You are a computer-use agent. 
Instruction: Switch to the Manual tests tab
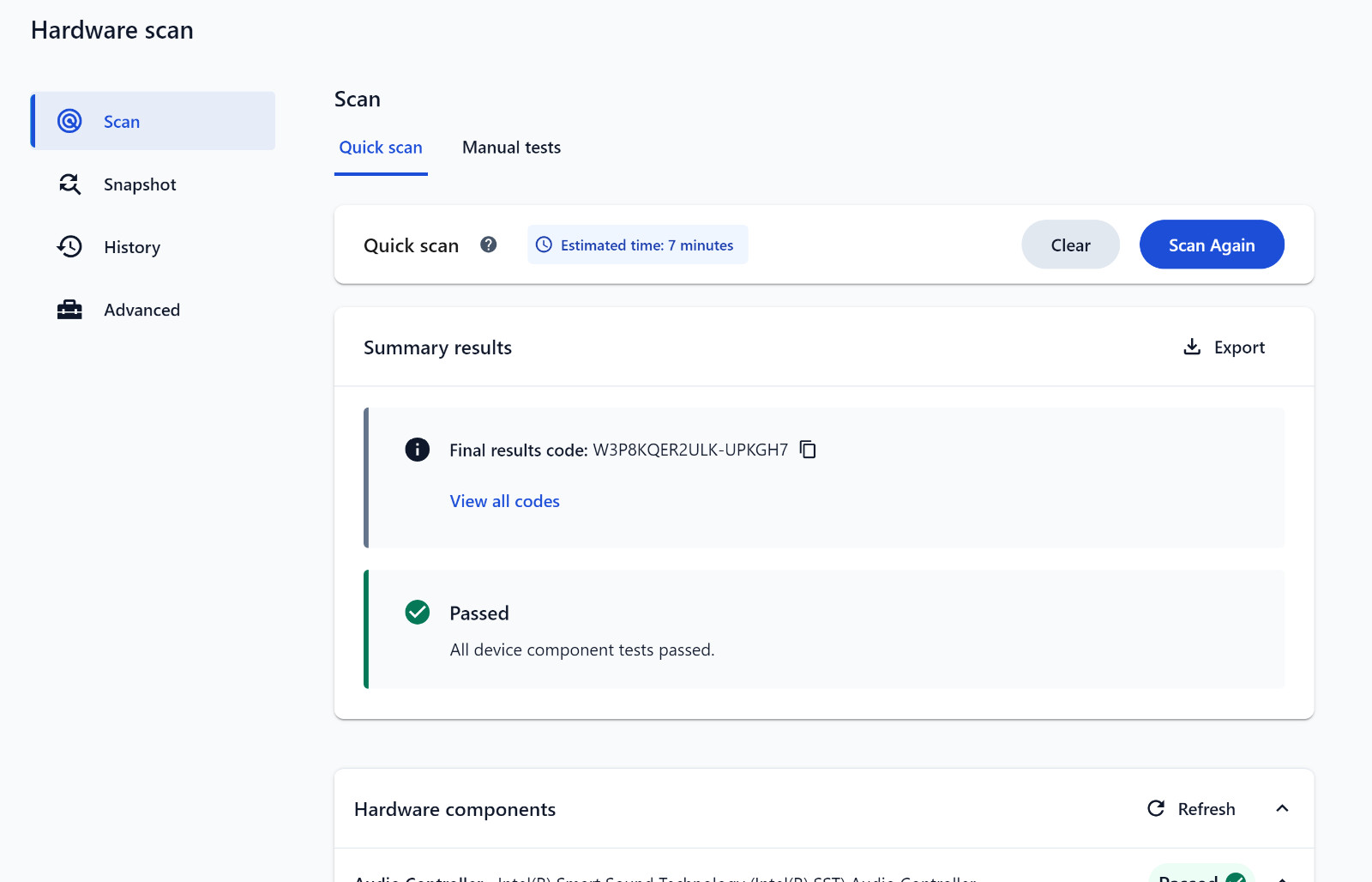point(511,148)
